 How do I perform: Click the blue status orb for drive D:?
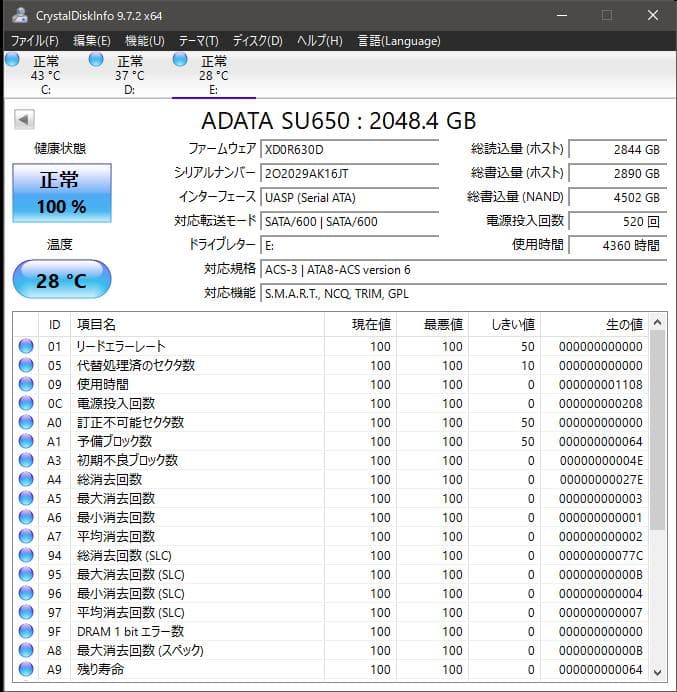pos(96,60)
